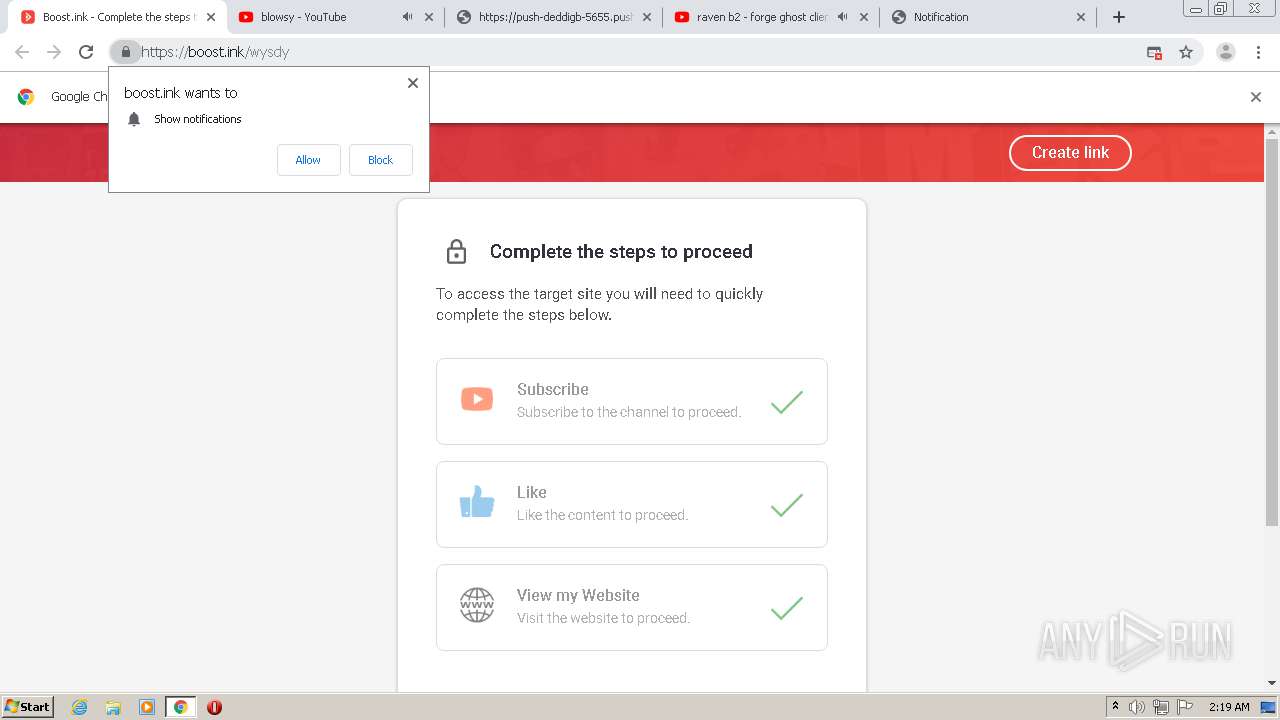Close the push-deddigb tab
Image resolution: width=1280 pixels, height=720 pixels.
point(646,17)
